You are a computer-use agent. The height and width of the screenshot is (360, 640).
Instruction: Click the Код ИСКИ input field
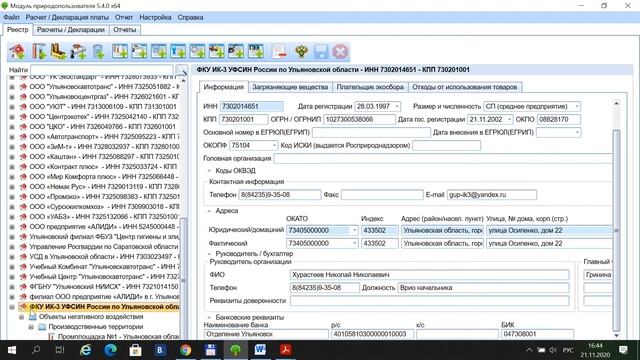tap(446, 146)
